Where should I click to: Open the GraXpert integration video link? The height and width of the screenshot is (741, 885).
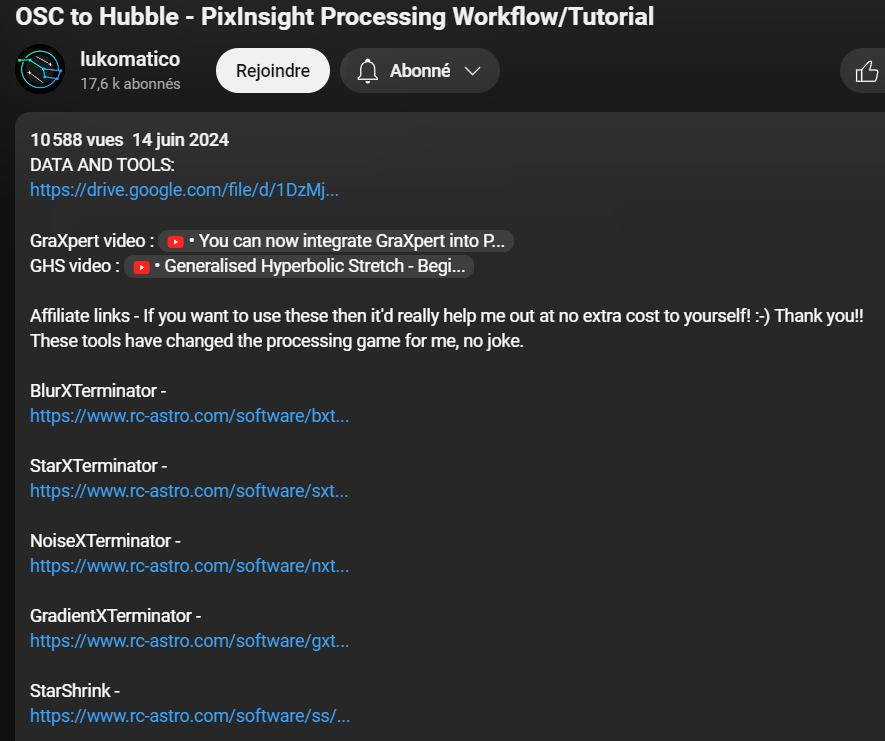coord(349,242)
